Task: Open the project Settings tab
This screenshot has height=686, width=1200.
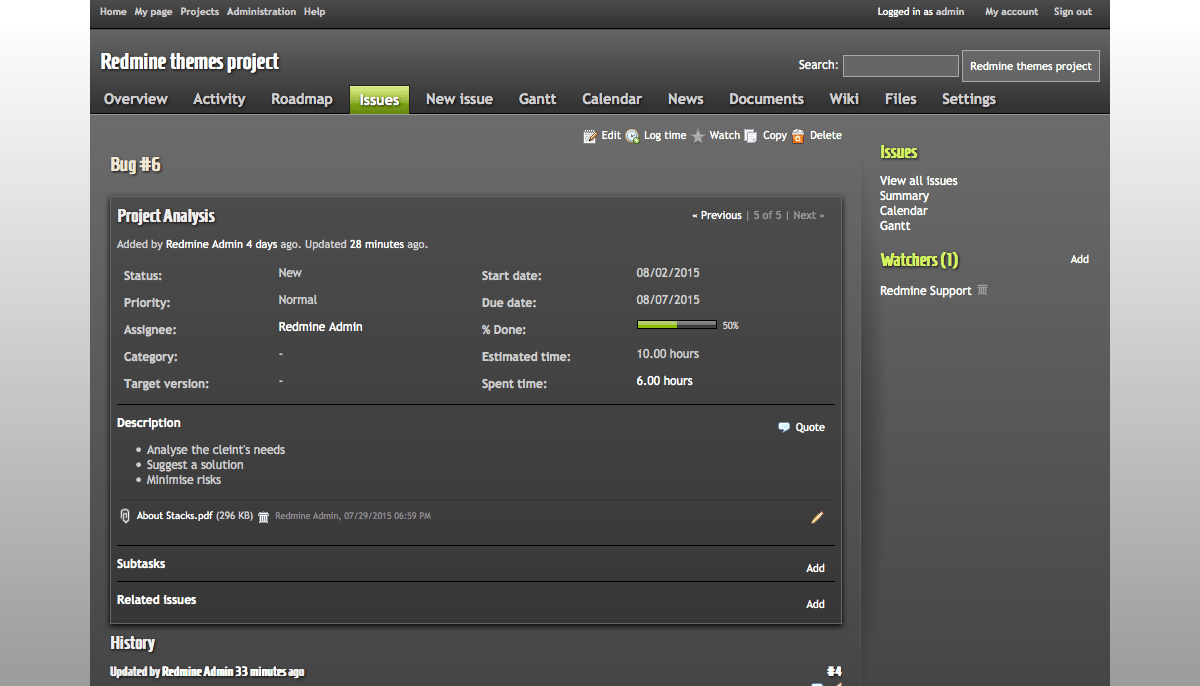Action: pyautogui.click(x=969, y=99)
